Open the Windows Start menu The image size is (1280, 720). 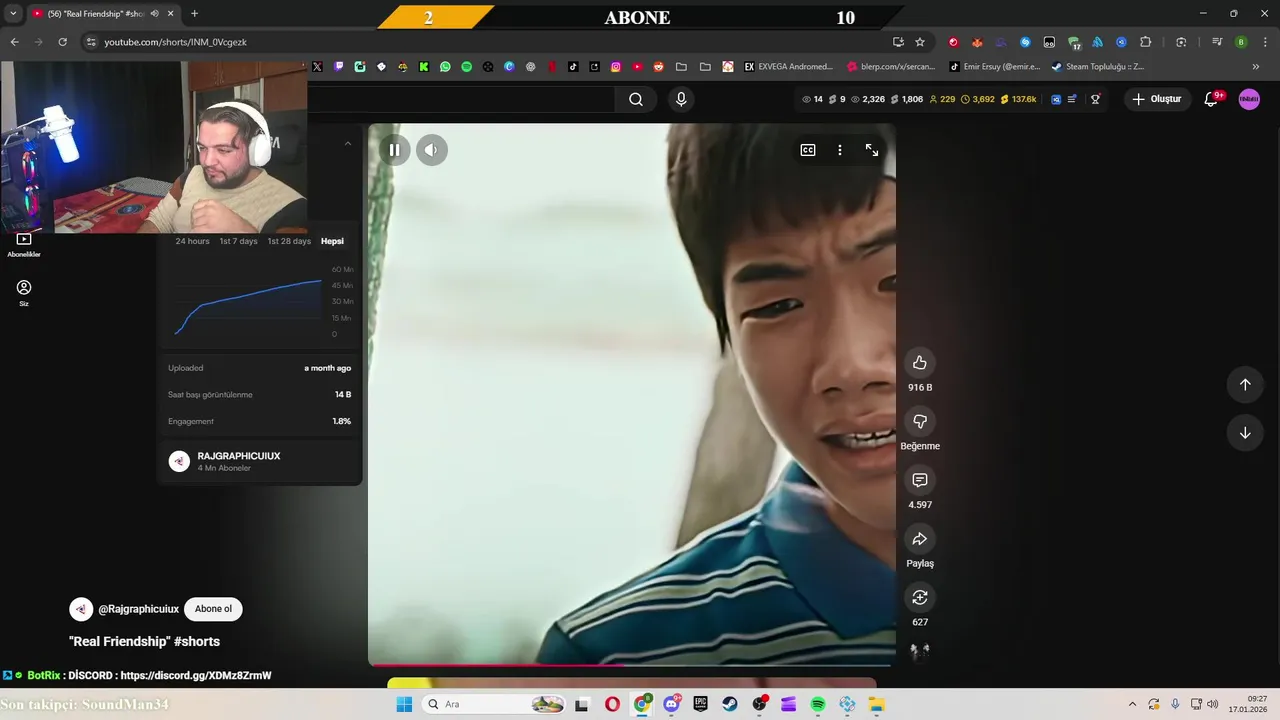point(404,704)
